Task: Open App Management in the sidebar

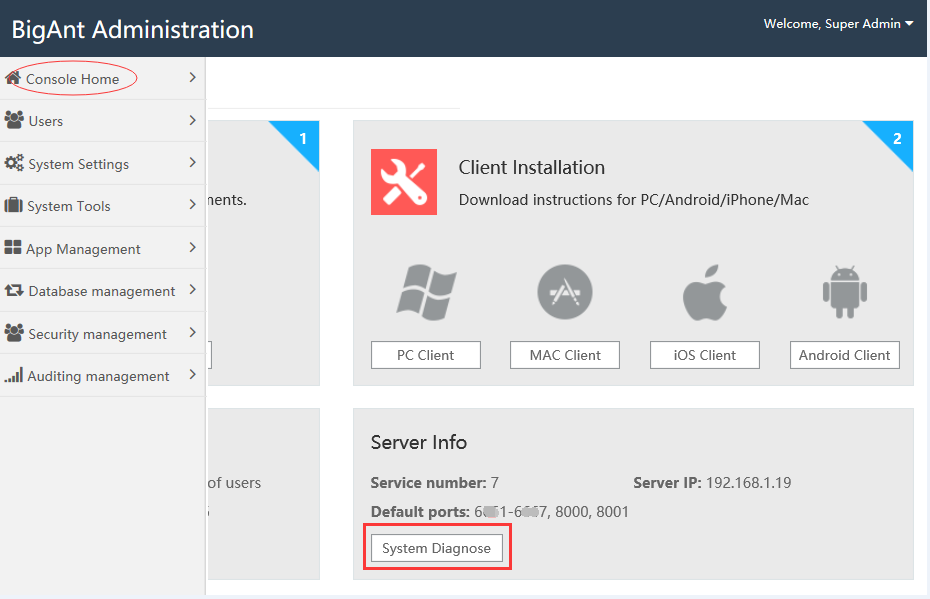Action: [103, 248]
